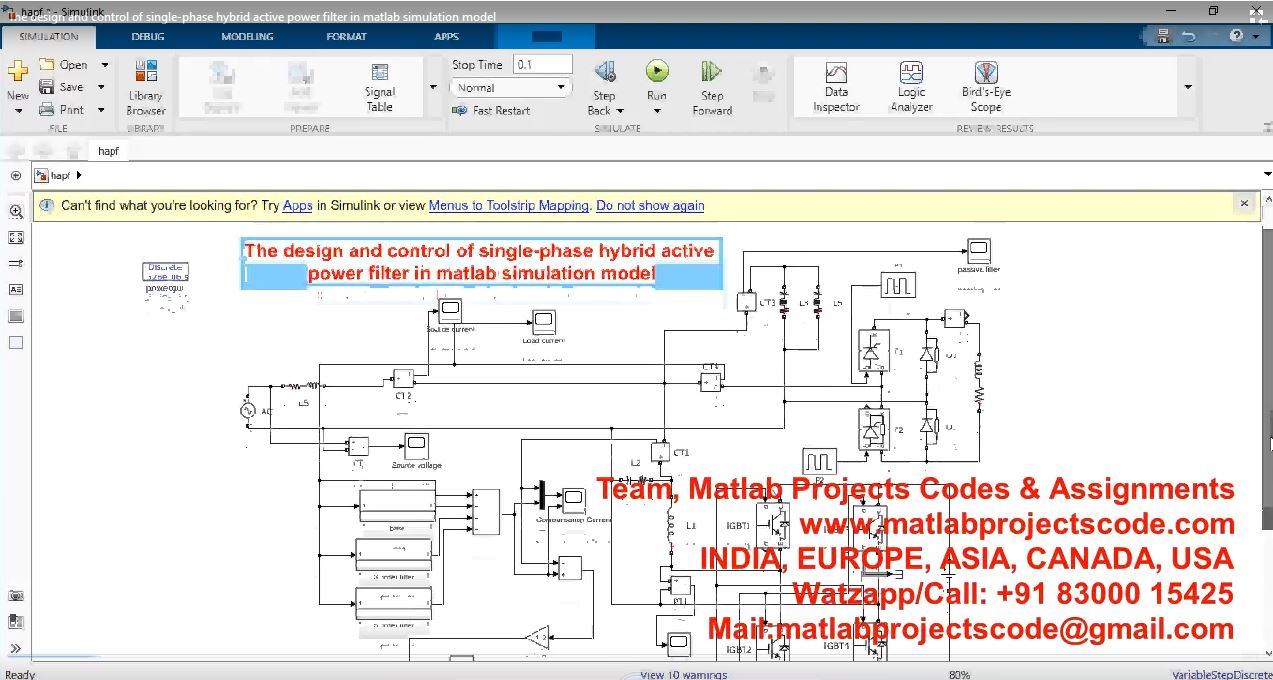Click the Run simulation button
1273x680 pixels.
656,72
